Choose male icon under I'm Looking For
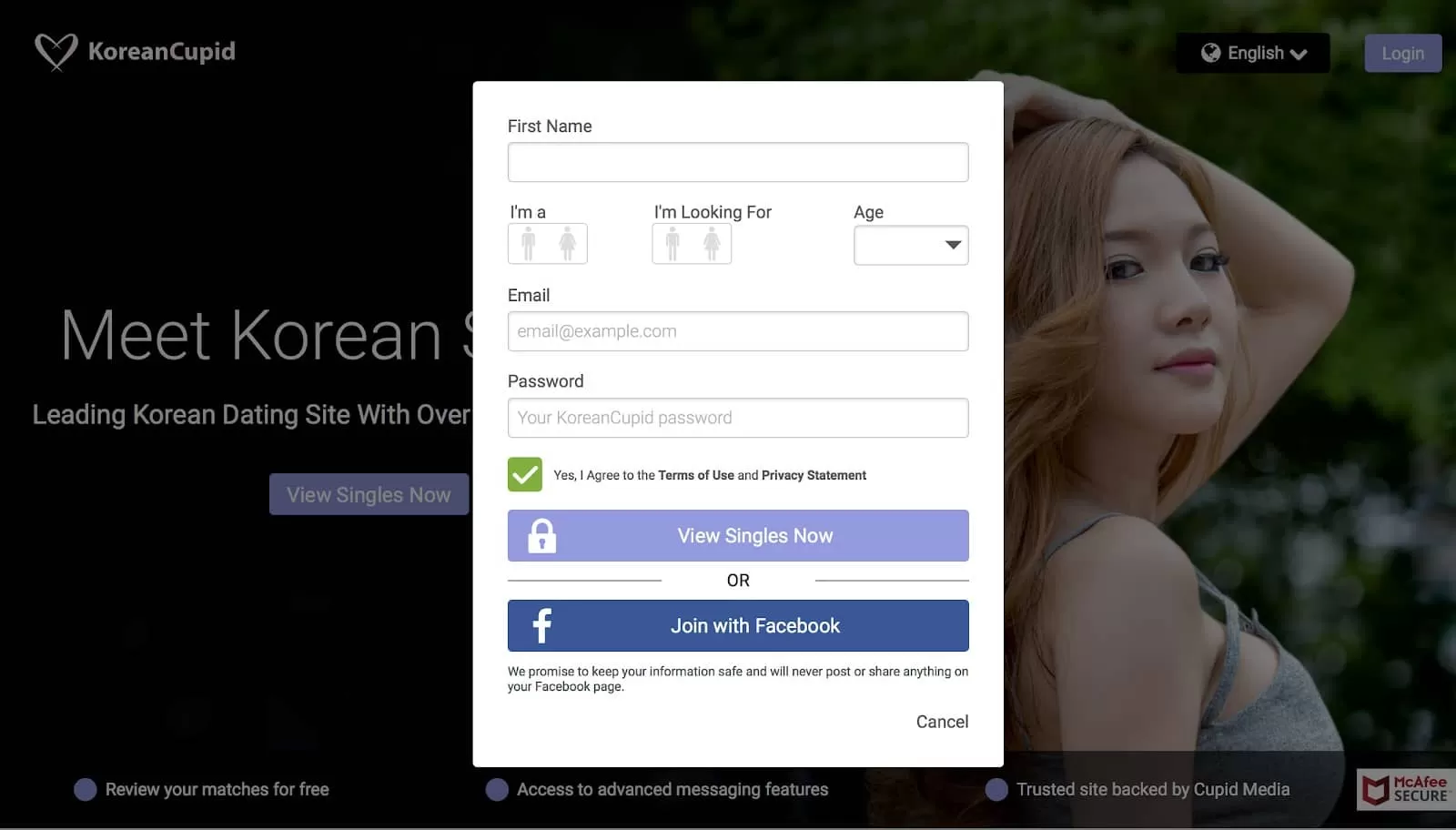The width and height of the screenshot is (1456, 830). click(x=672, y=244)
